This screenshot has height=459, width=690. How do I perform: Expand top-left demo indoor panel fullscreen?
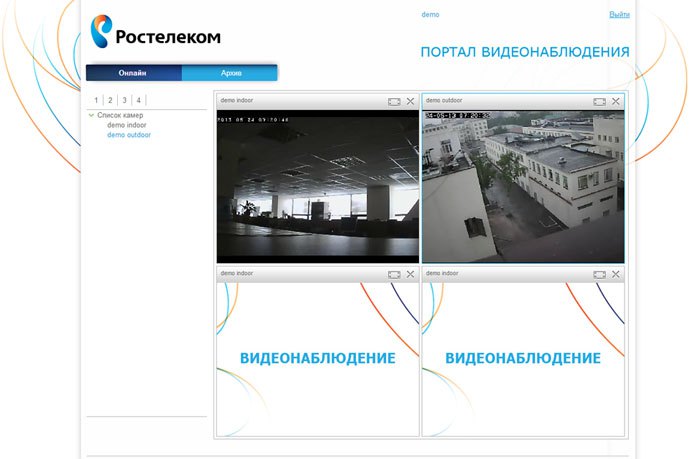(394, 102)
